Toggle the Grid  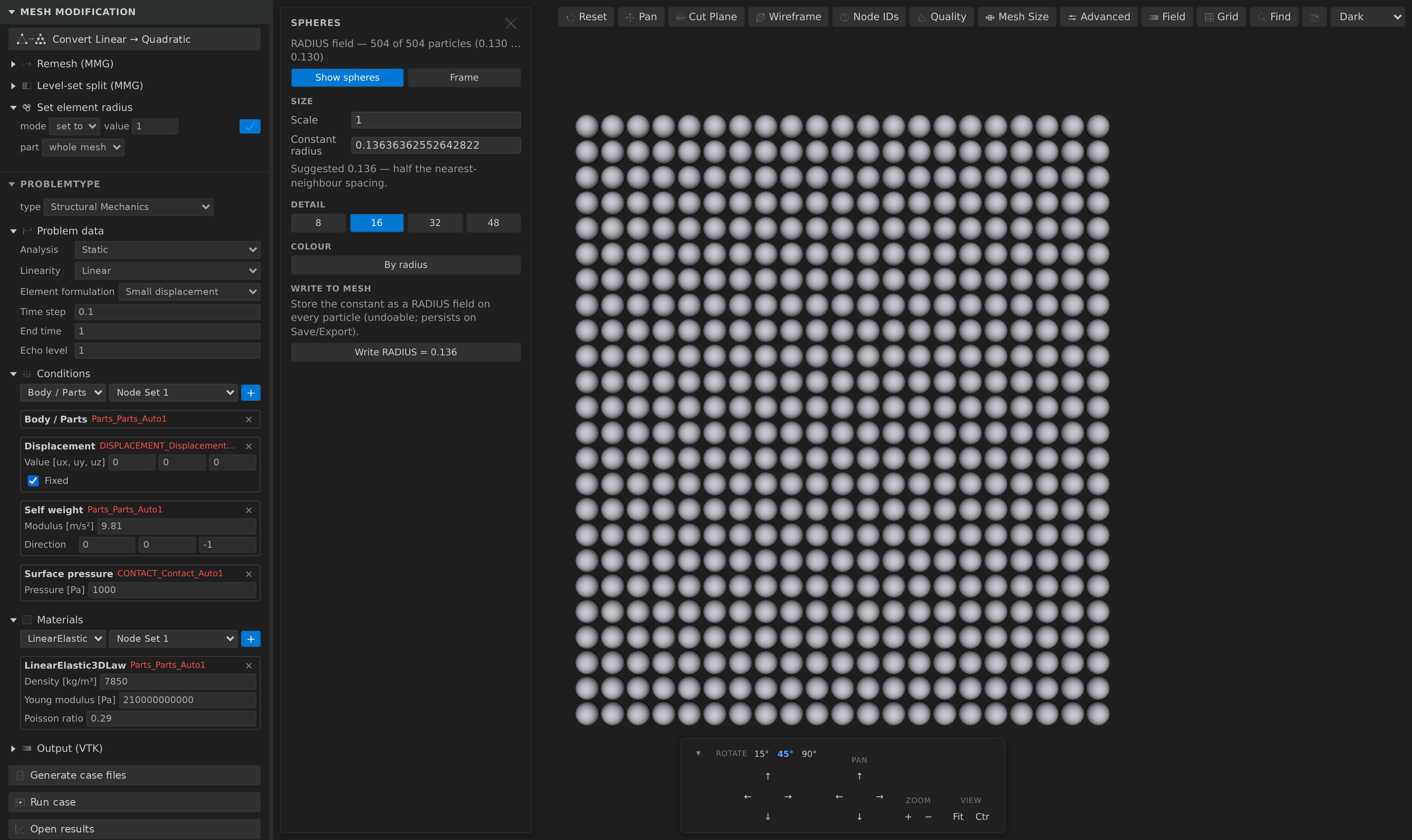[x=1221, y=17]
